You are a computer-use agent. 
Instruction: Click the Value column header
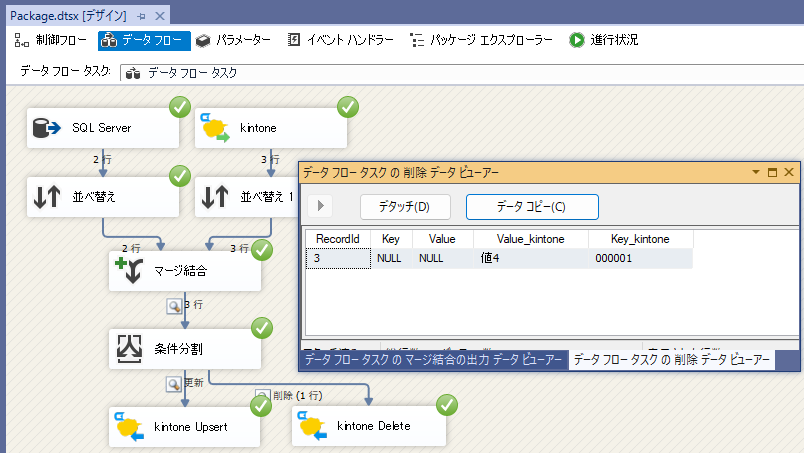pyautogui.click(x=443, y=239)
